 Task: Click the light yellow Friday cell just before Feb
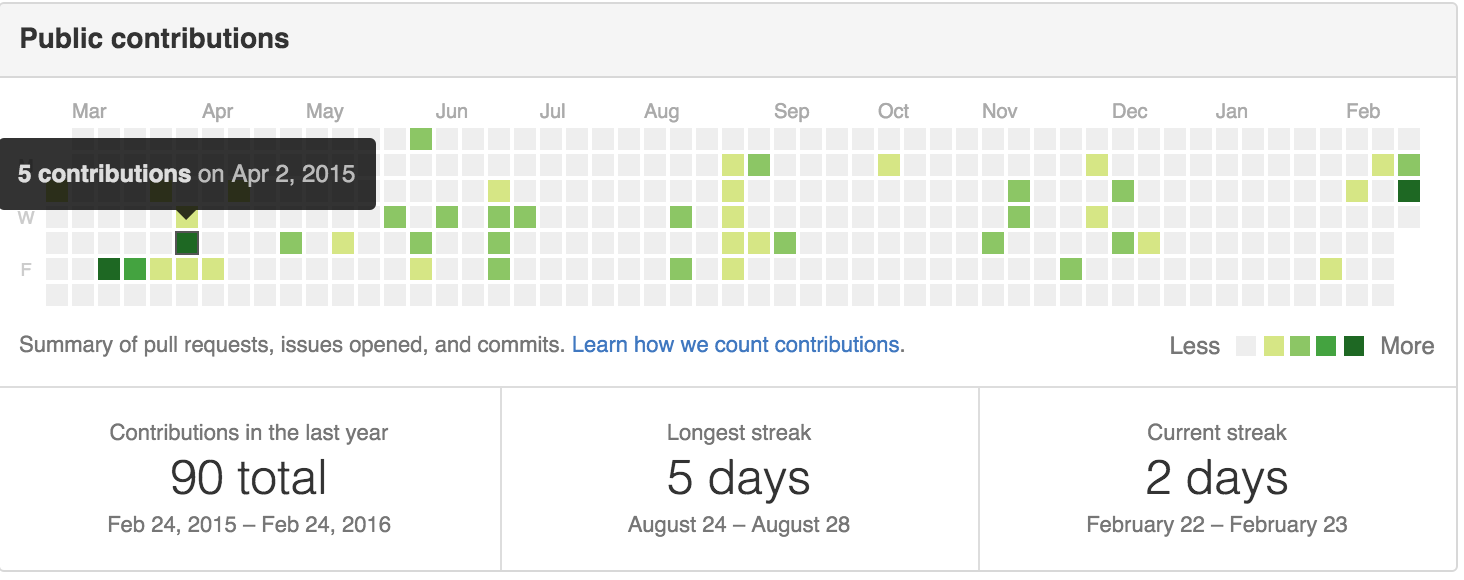pos(1331,269)
